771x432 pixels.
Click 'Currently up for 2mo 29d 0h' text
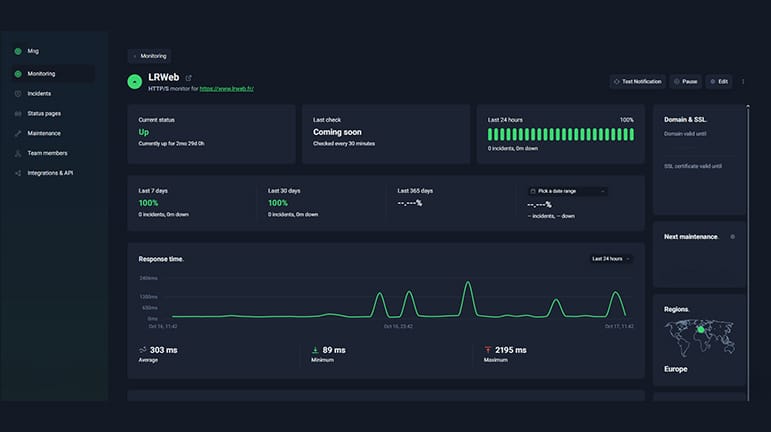tap(172, 144)
